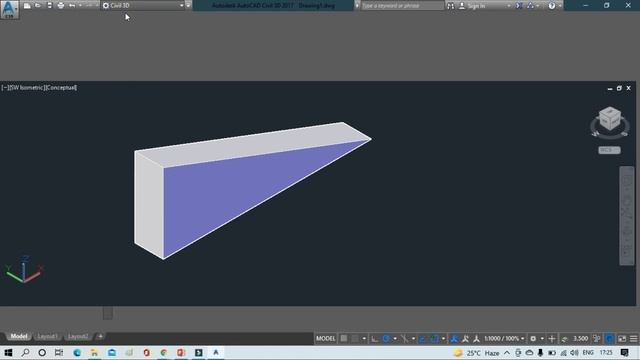Toggle Show annotation objects icon
This screenshot has width=640, height=360.
coord(454,338)
